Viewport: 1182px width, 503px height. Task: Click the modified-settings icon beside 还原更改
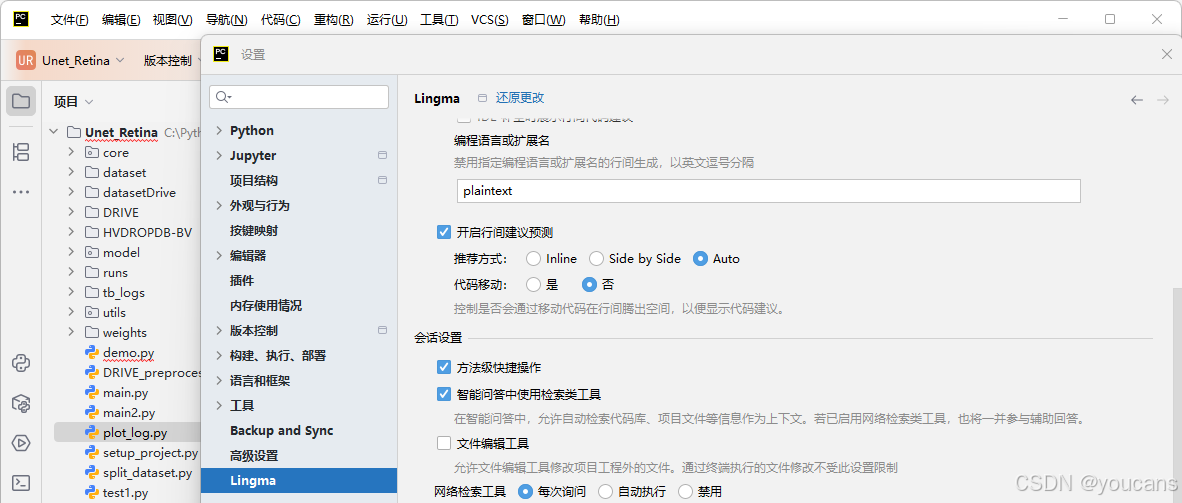point(482,98)
